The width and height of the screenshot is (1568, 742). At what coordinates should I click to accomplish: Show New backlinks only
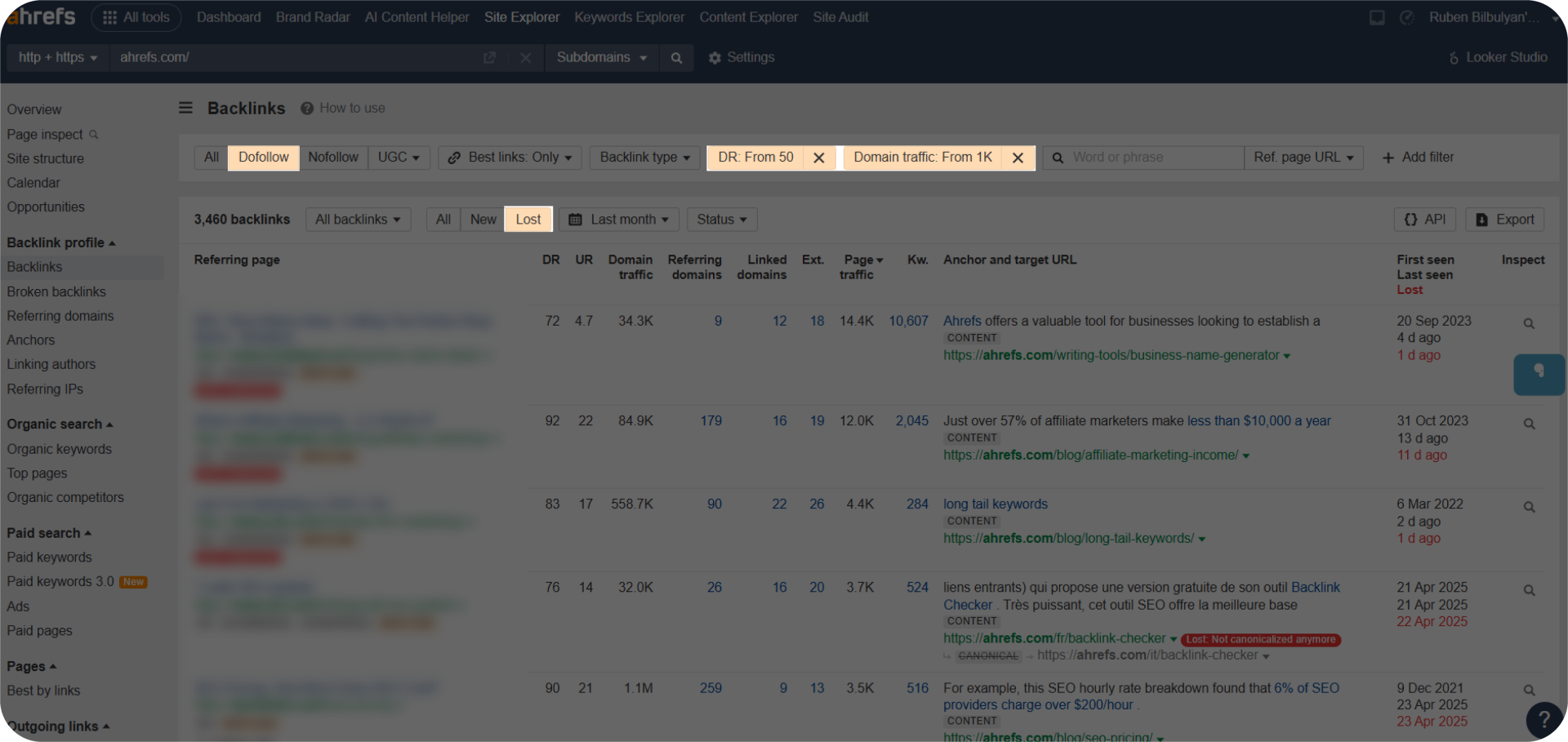pos(483,220)
